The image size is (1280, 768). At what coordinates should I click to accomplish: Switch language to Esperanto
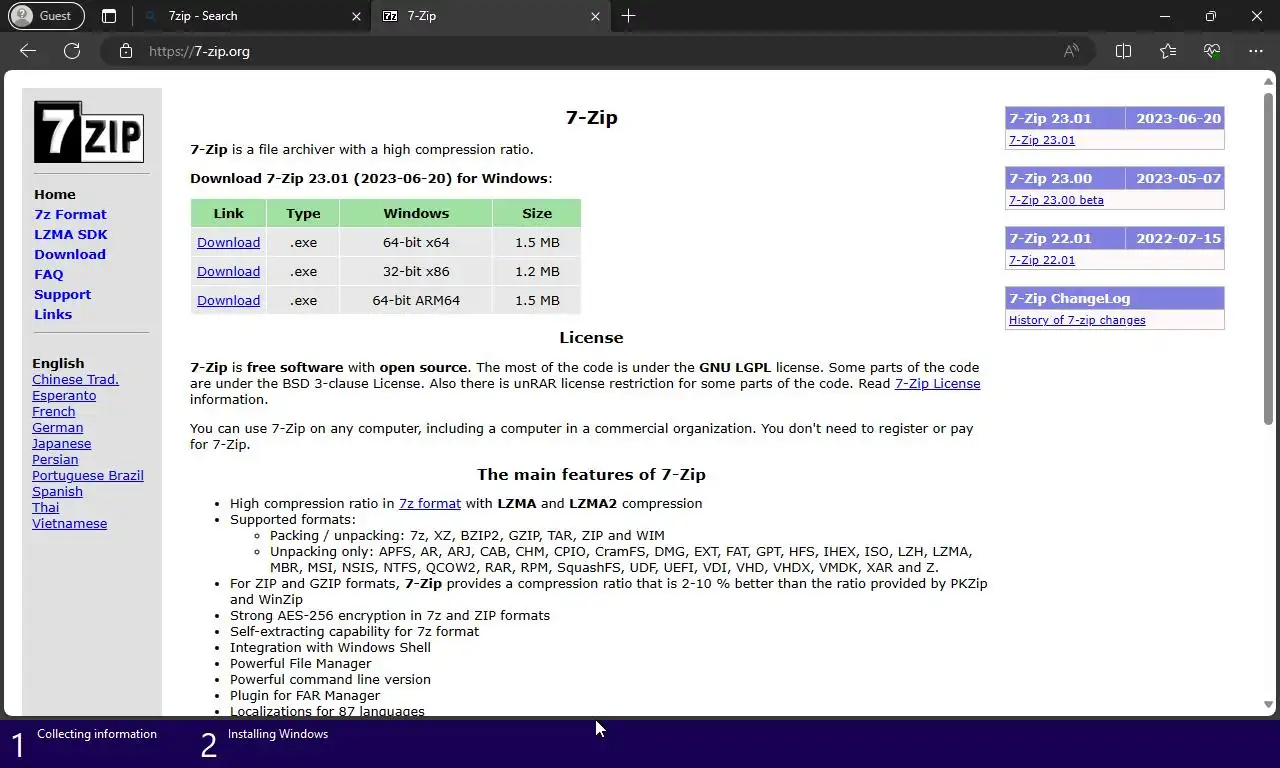coord(64,396)
